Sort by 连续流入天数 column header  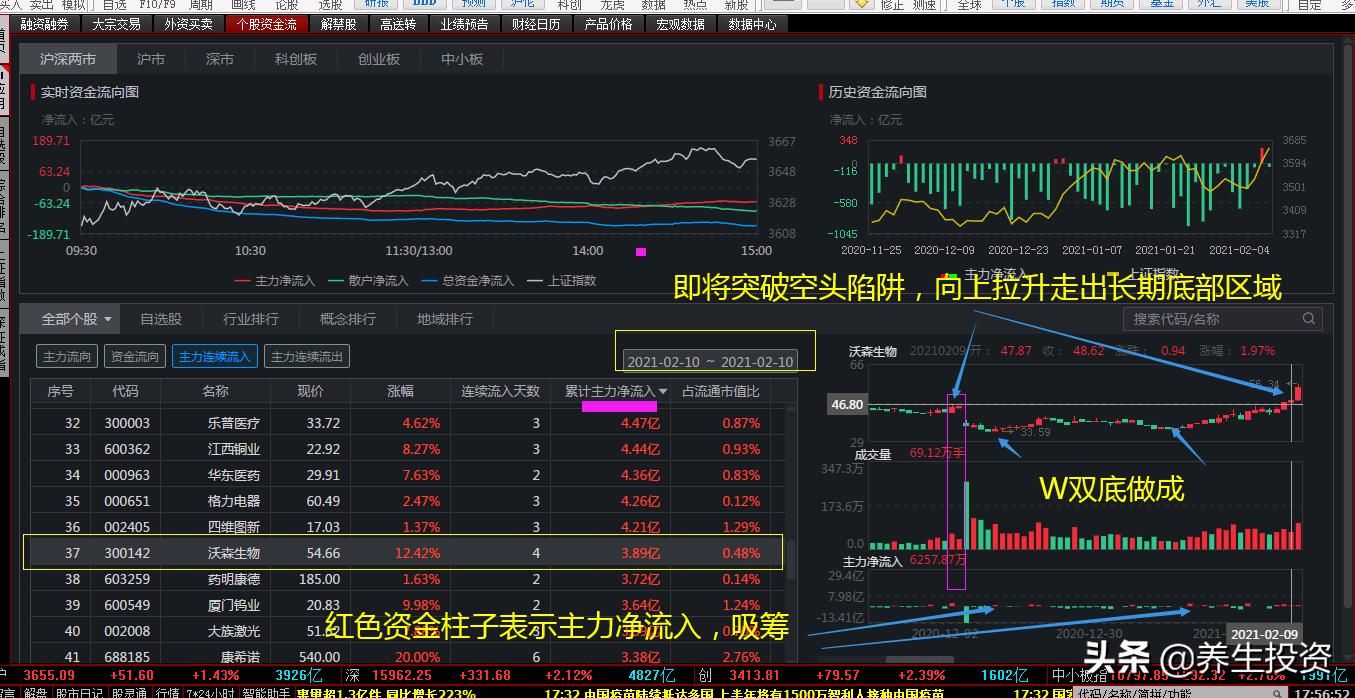(x=500, y=391)
